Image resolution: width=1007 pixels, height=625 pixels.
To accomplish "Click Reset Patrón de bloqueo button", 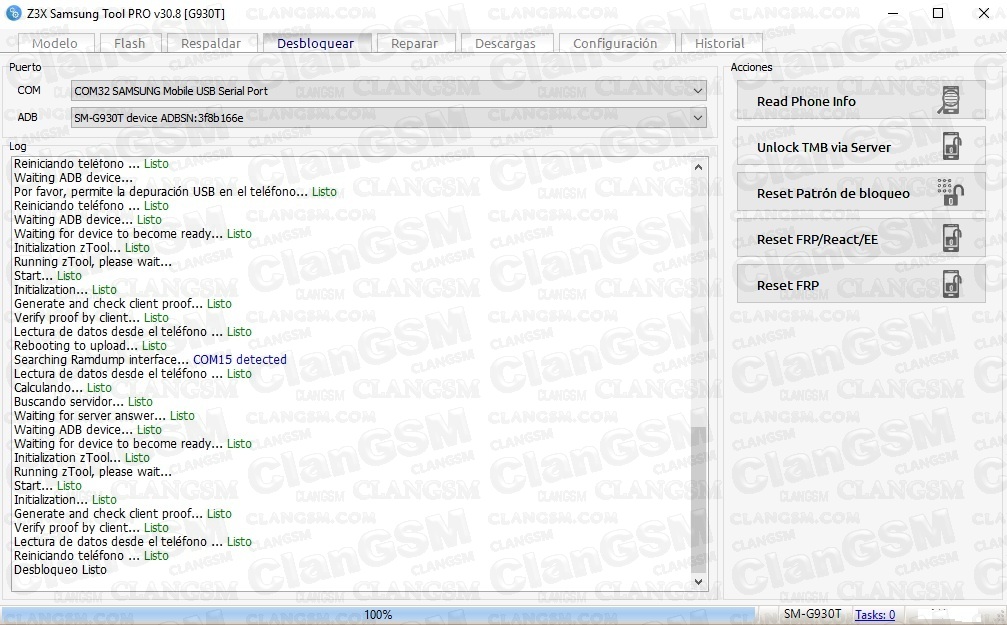I will [x=861, y=193].
